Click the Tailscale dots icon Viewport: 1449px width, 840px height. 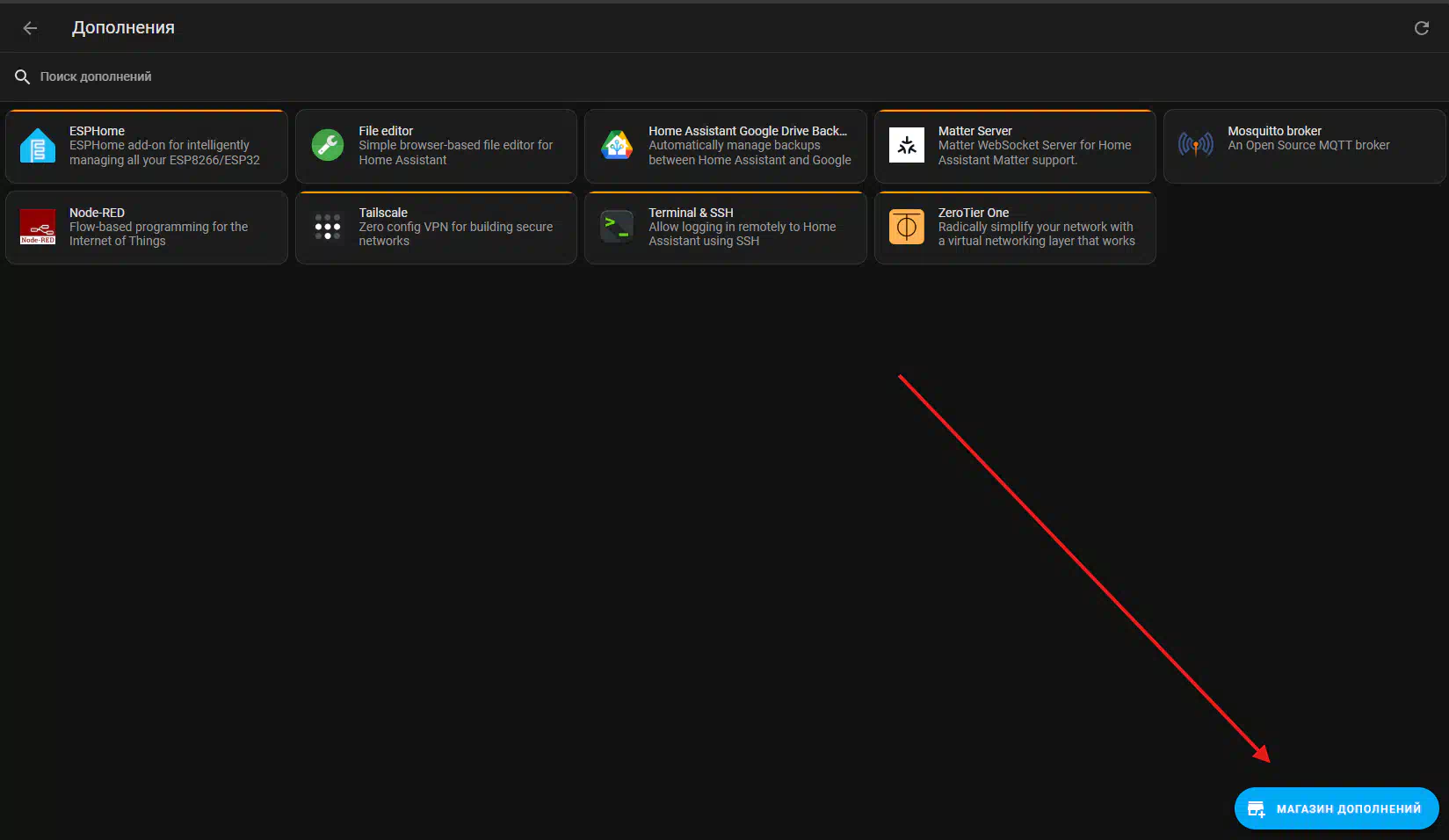(328, 227)
